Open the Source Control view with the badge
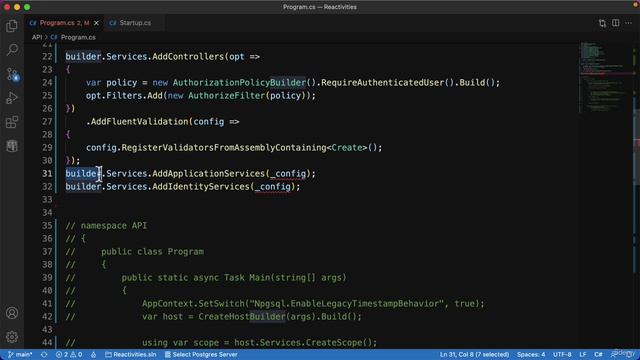Screen dimensions: 640x360 click(12, 74)
